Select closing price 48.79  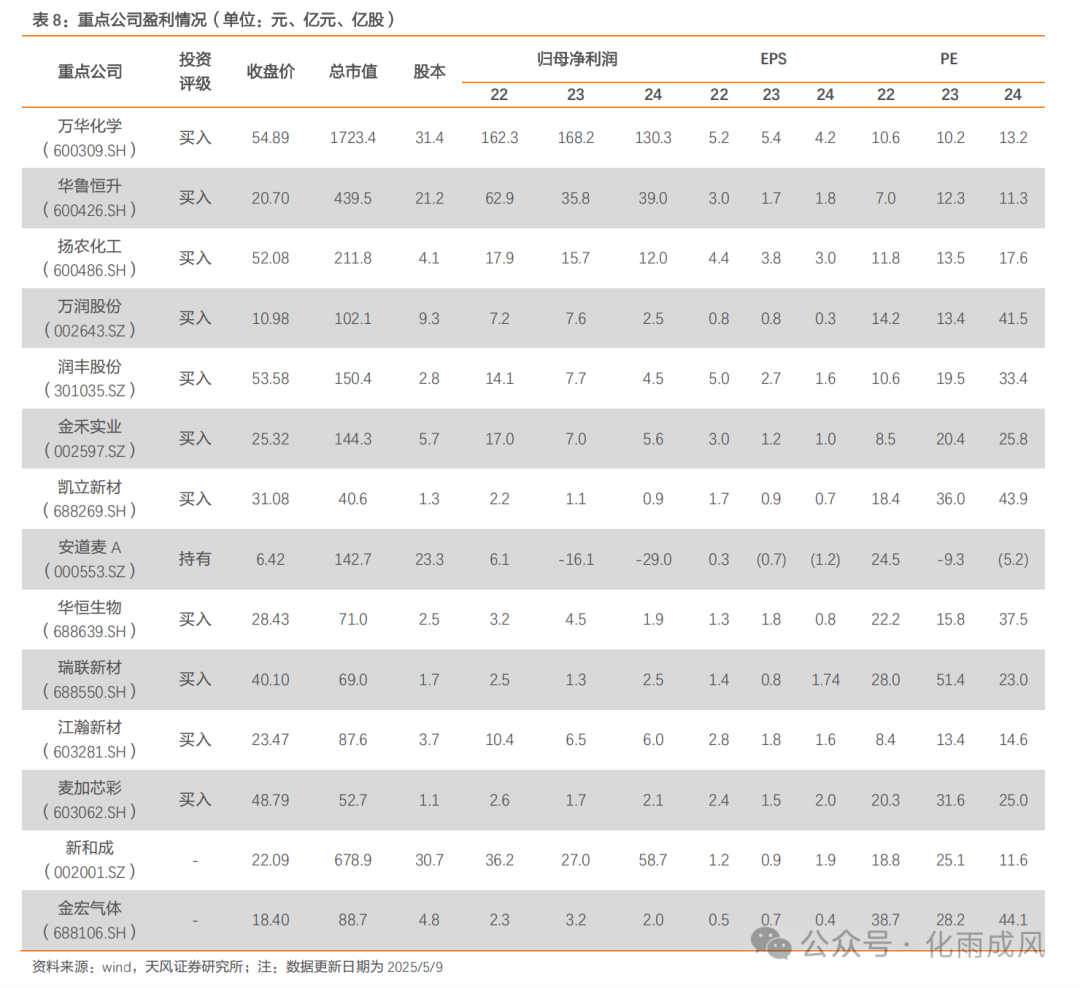pyautogui.click(x=270, y=800)
